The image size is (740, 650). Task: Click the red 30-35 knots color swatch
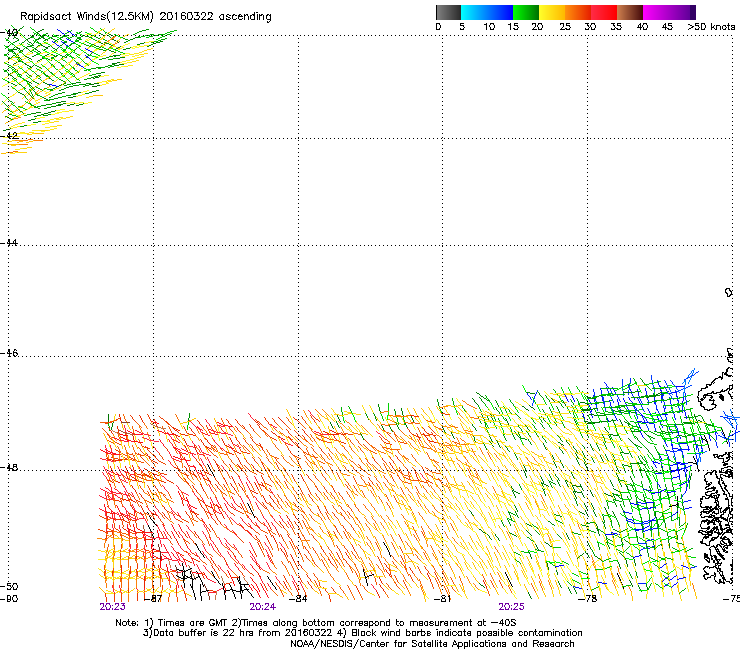(x=604, y=12)
